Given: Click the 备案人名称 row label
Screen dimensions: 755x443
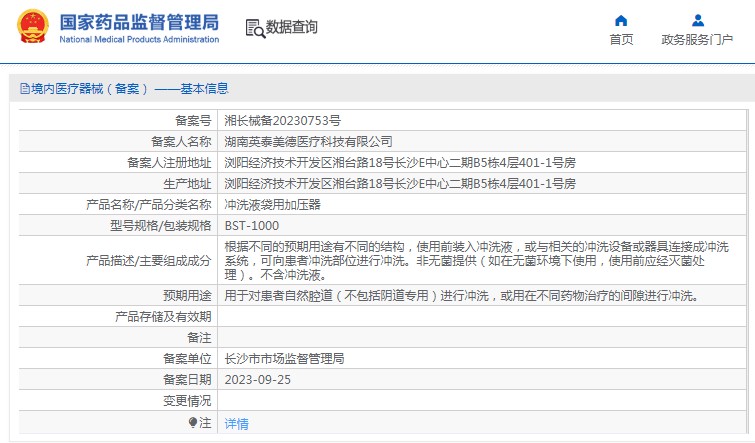Looking at the screenshot, I should [x=181, y=142].
